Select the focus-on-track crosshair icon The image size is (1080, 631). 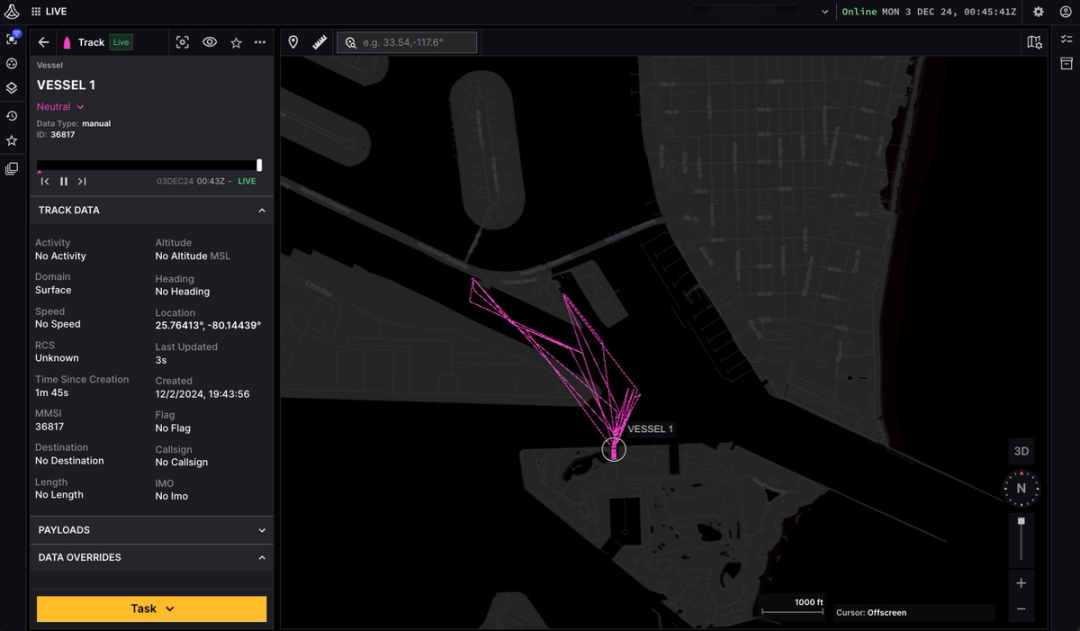183,42
